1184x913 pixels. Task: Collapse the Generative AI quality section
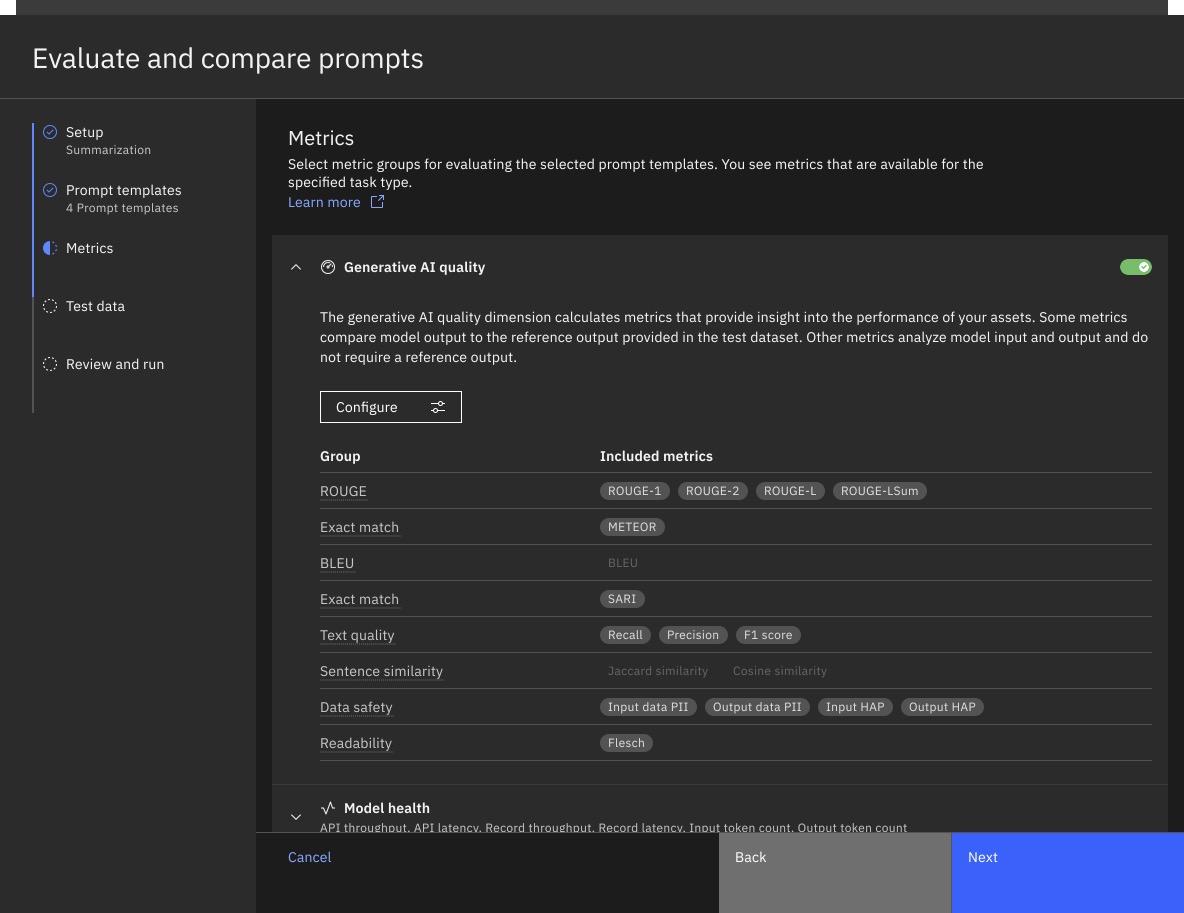click(x=296, y=267)
